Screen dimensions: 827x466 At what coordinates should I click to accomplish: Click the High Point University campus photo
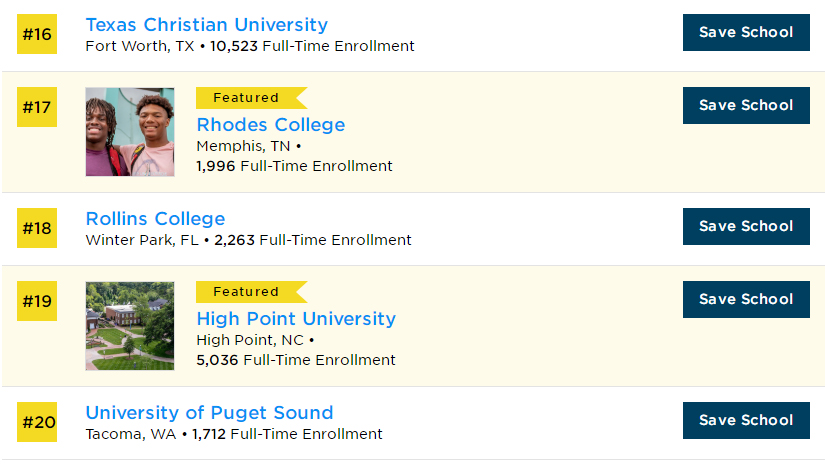point(130,326)
